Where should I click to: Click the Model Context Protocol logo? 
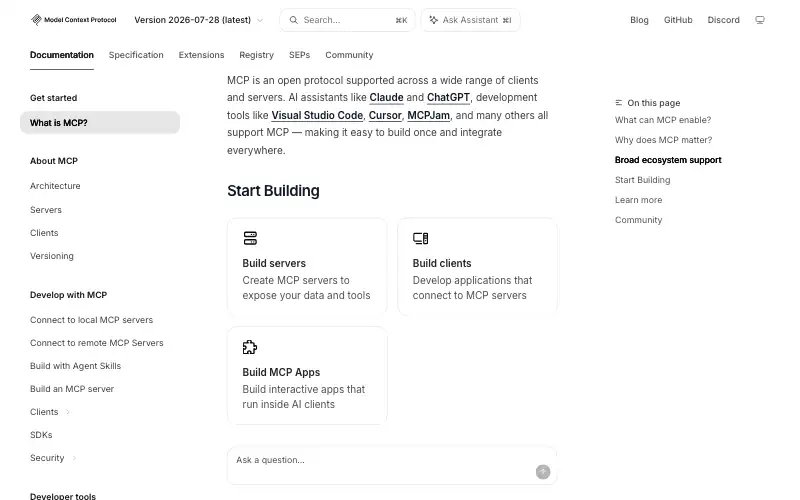coord(73,20)
